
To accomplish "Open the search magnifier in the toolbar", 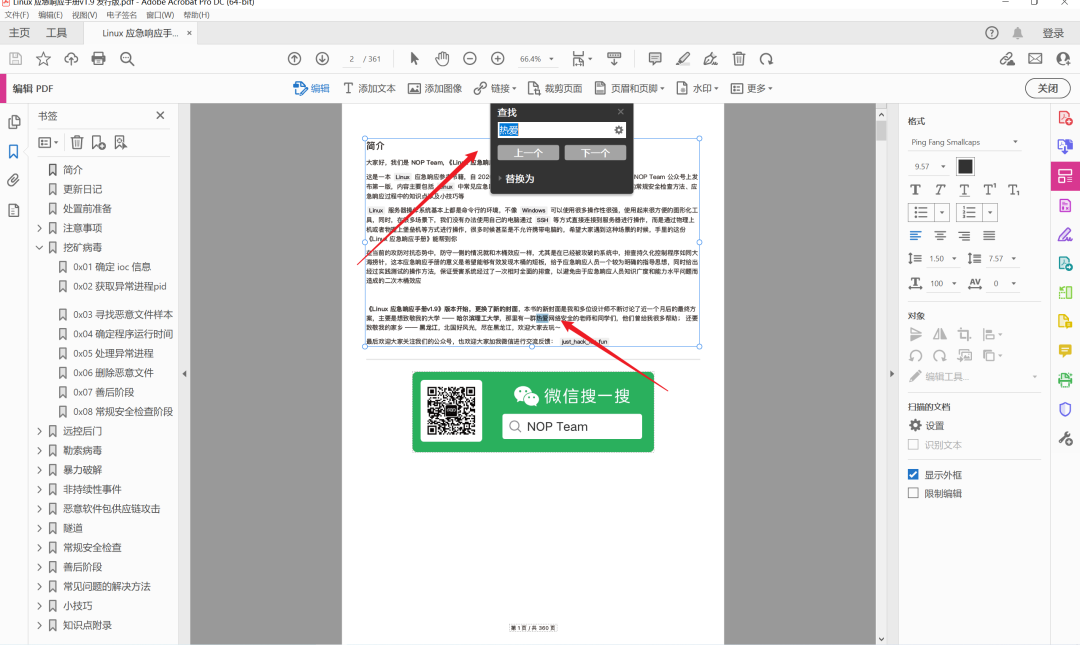I will [x=127, y=59].
